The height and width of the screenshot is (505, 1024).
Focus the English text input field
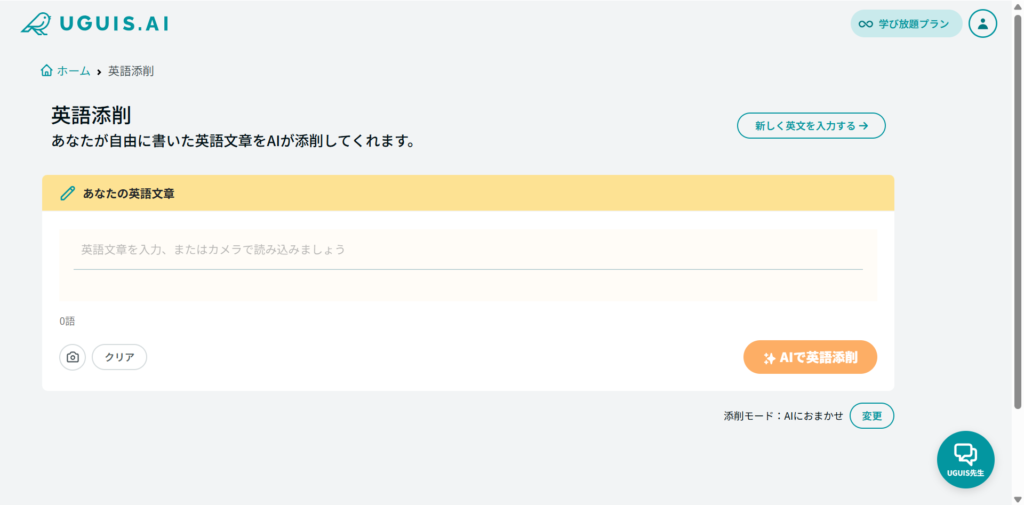pyautogui.click(x=468, y=250)
